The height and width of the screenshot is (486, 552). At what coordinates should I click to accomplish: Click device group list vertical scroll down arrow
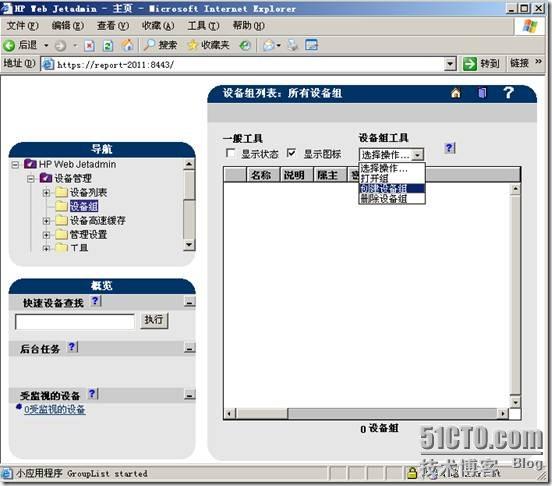coord(515,402)
